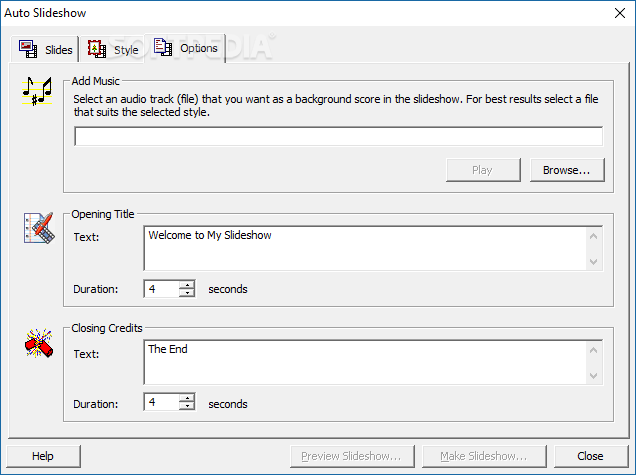Viewport: 636px width, 475px height.
Task: Click the audio track file path field
Action: [x=338, y=136]
